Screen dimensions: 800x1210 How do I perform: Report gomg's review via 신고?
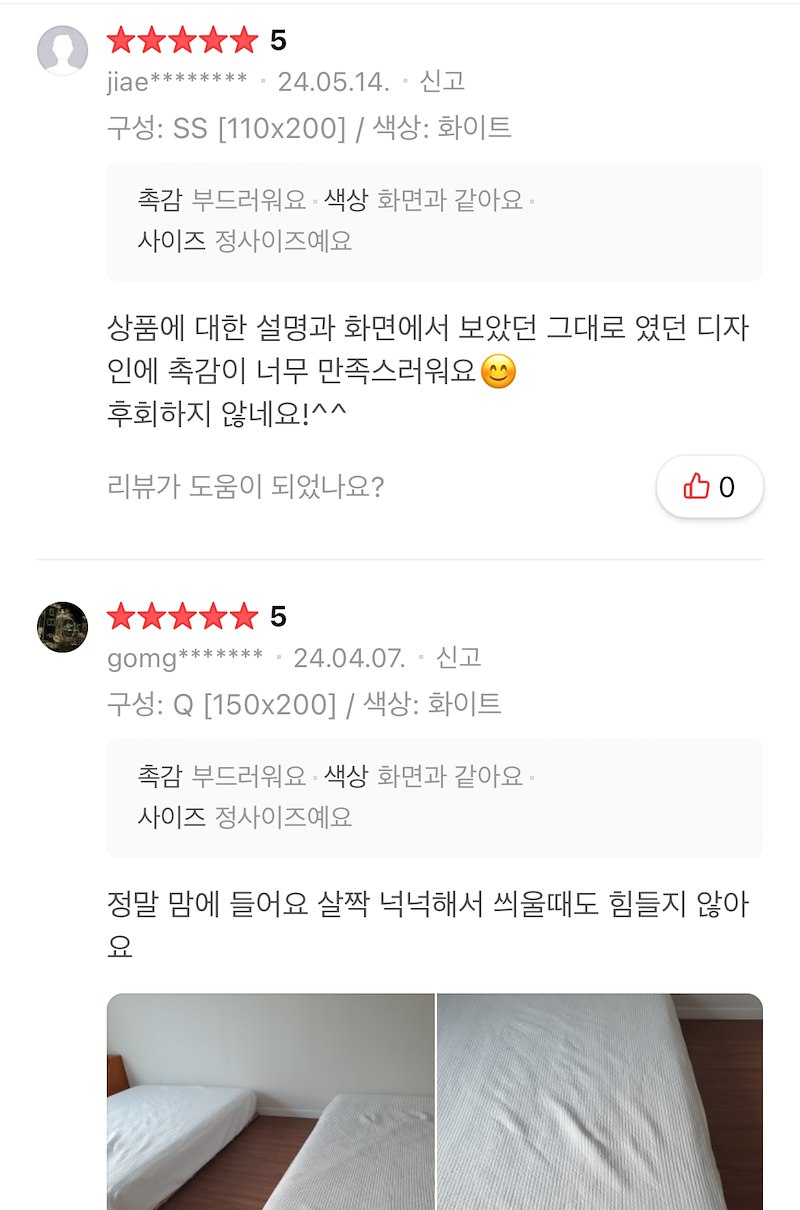(459, 658)
